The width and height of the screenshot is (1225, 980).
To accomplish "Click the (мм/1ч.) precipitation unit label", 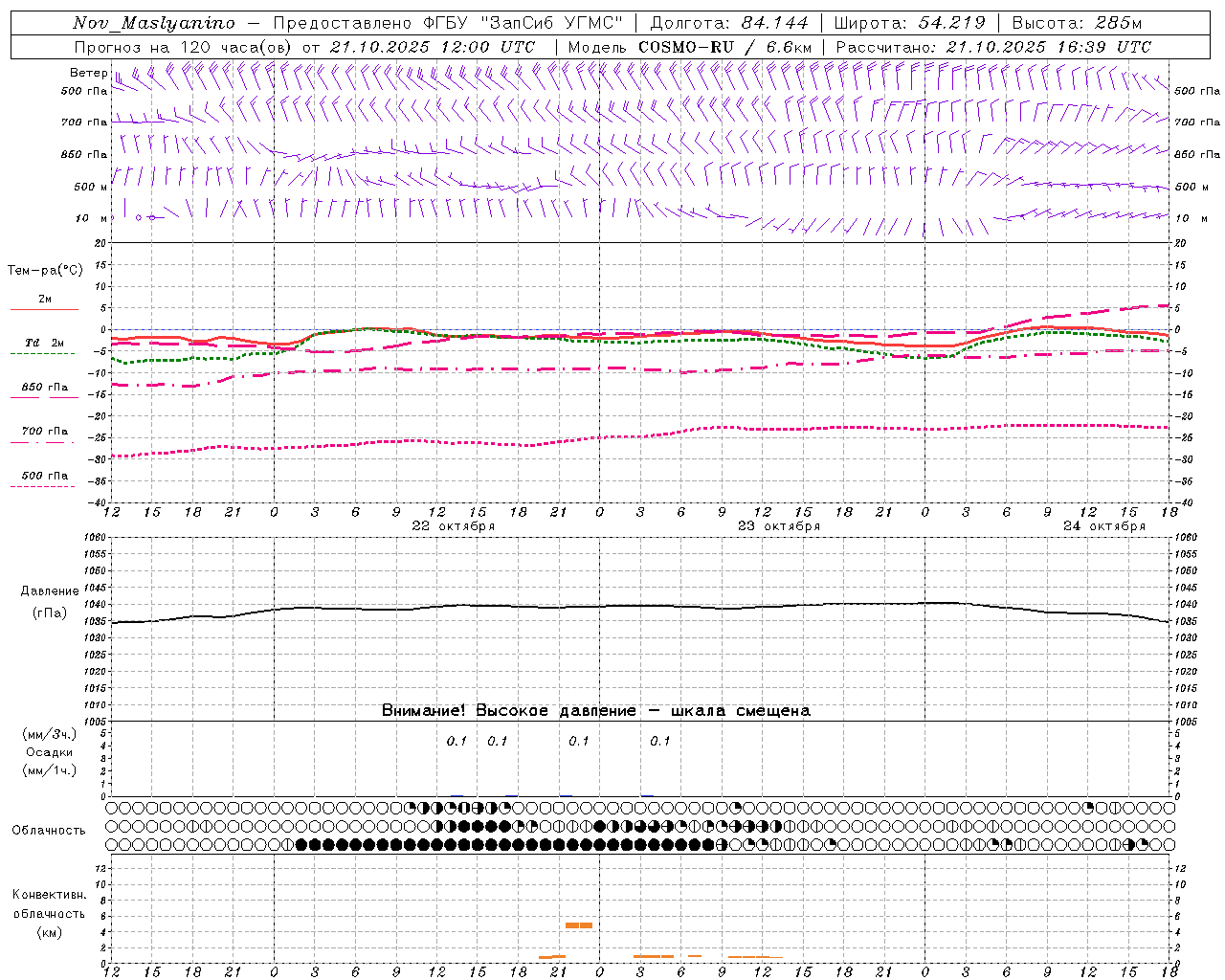I will (50, 770).
